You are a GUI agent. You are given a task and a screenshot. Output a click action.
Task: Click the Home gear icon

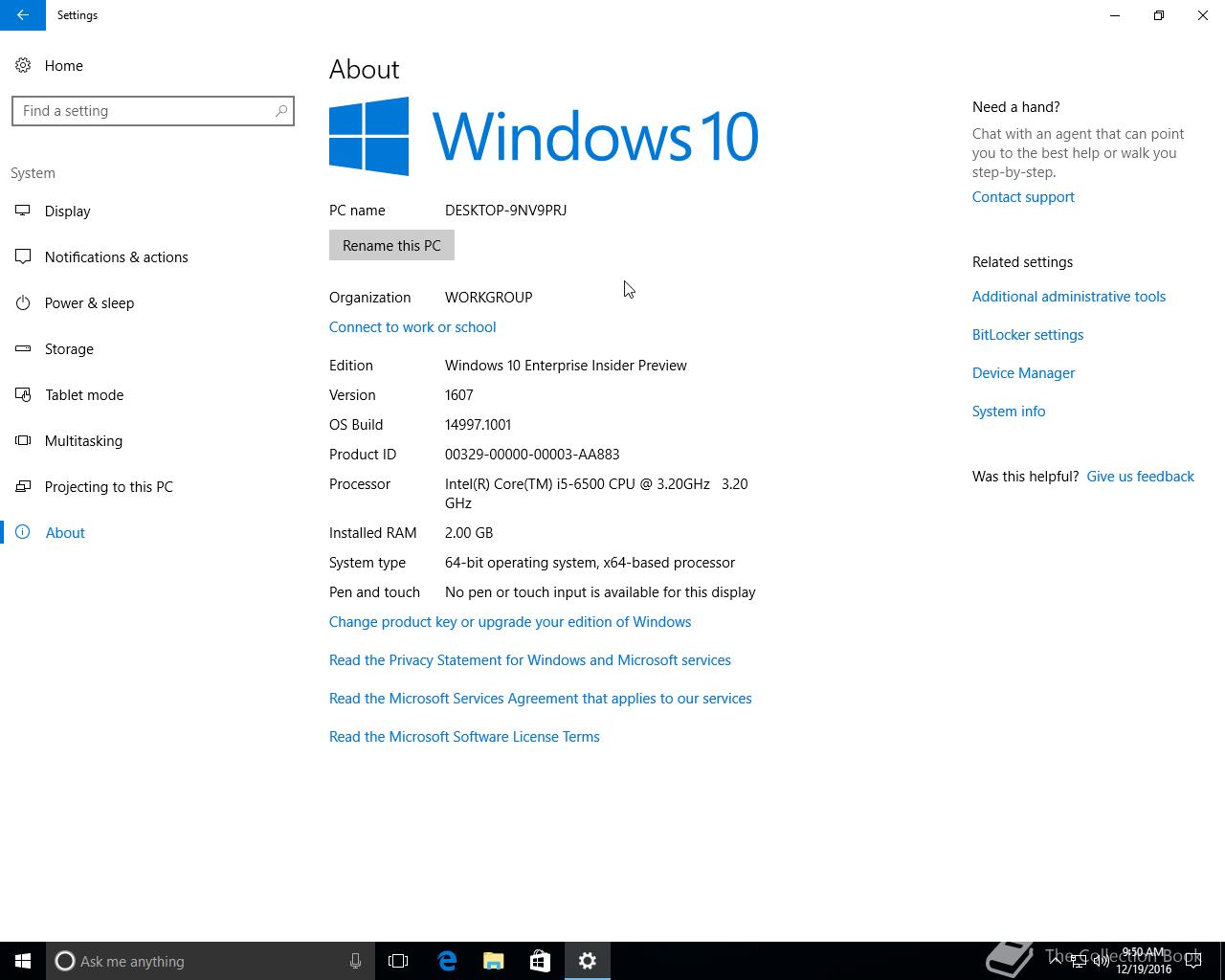pos(23,66)
